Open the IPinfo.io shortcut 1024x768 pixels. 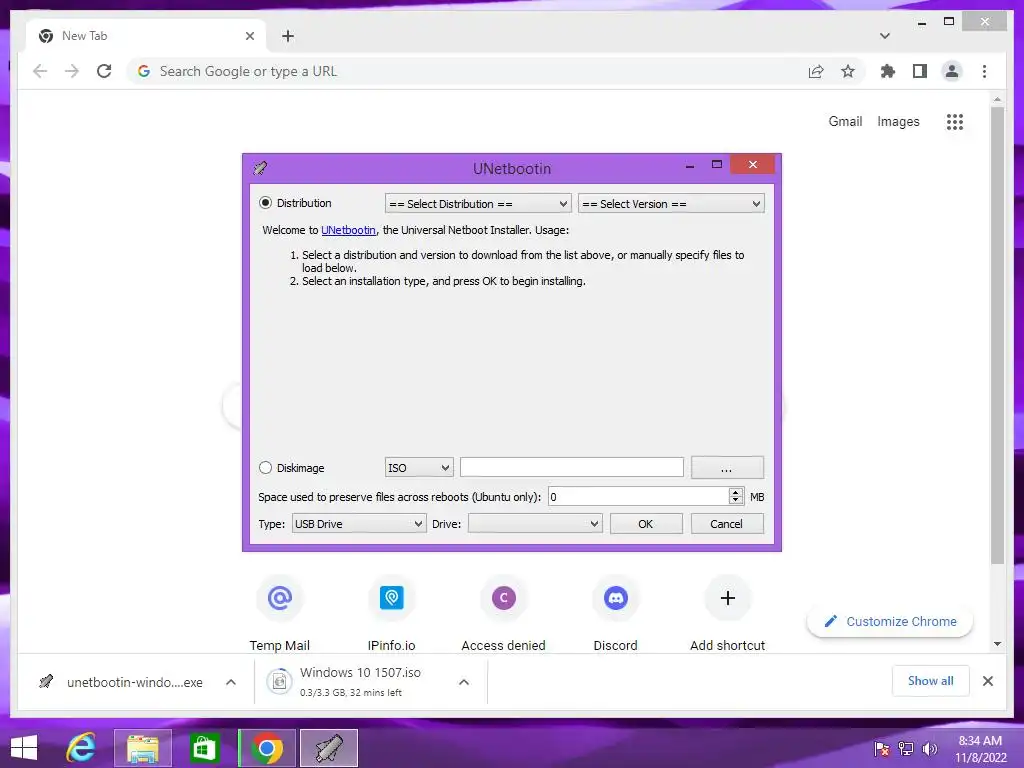click(x=391, y=614)
